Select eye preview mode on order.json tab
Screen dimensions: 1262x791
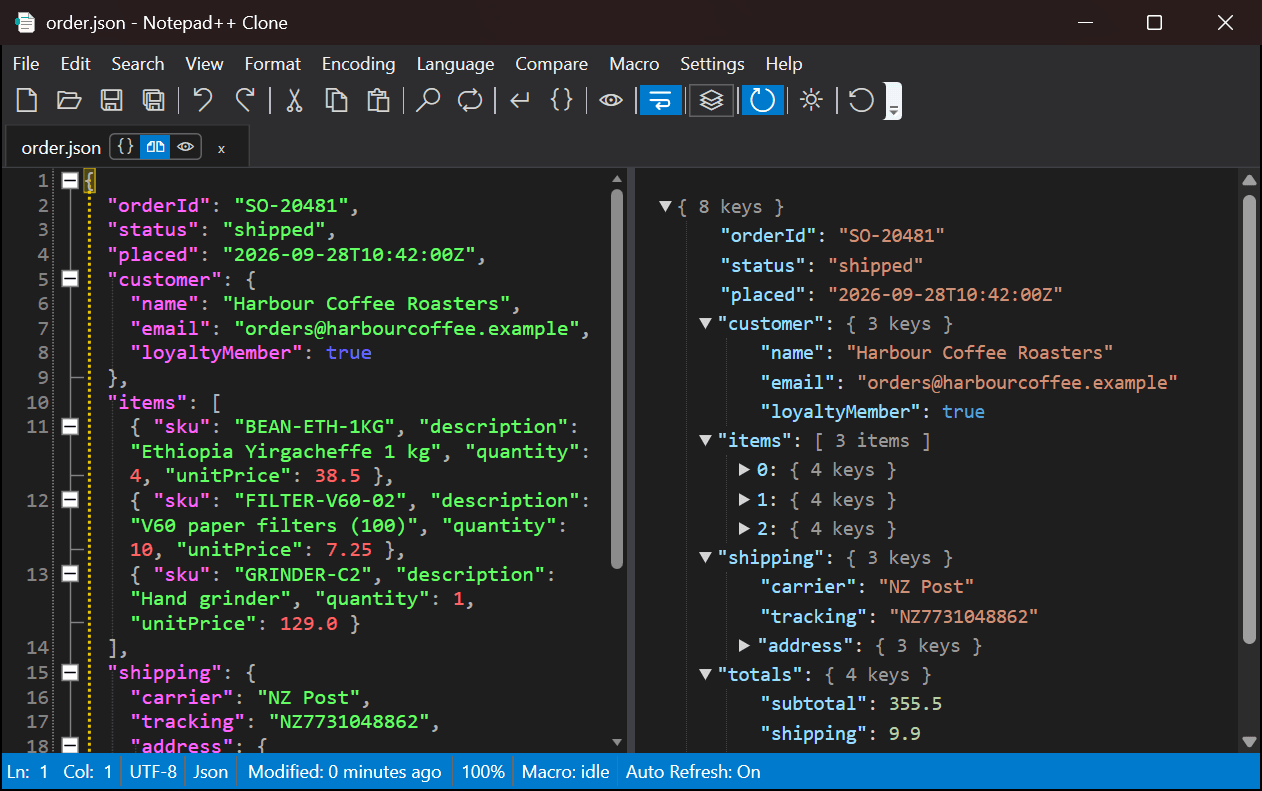[185, 147]
